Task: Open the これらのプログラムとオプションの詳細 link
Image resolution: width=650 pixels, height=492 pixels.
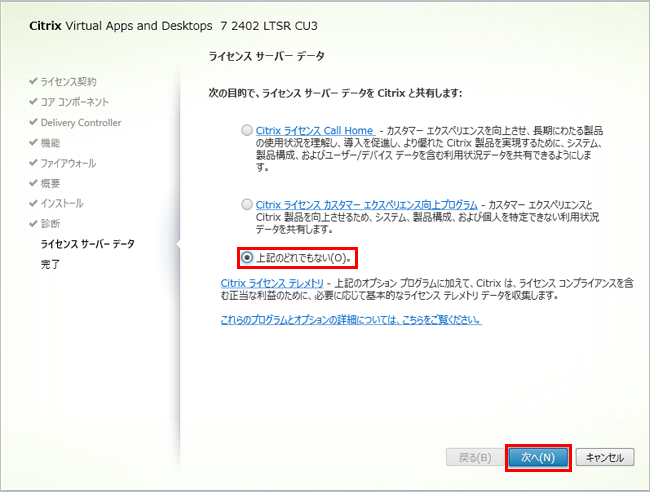Action: 350,321
